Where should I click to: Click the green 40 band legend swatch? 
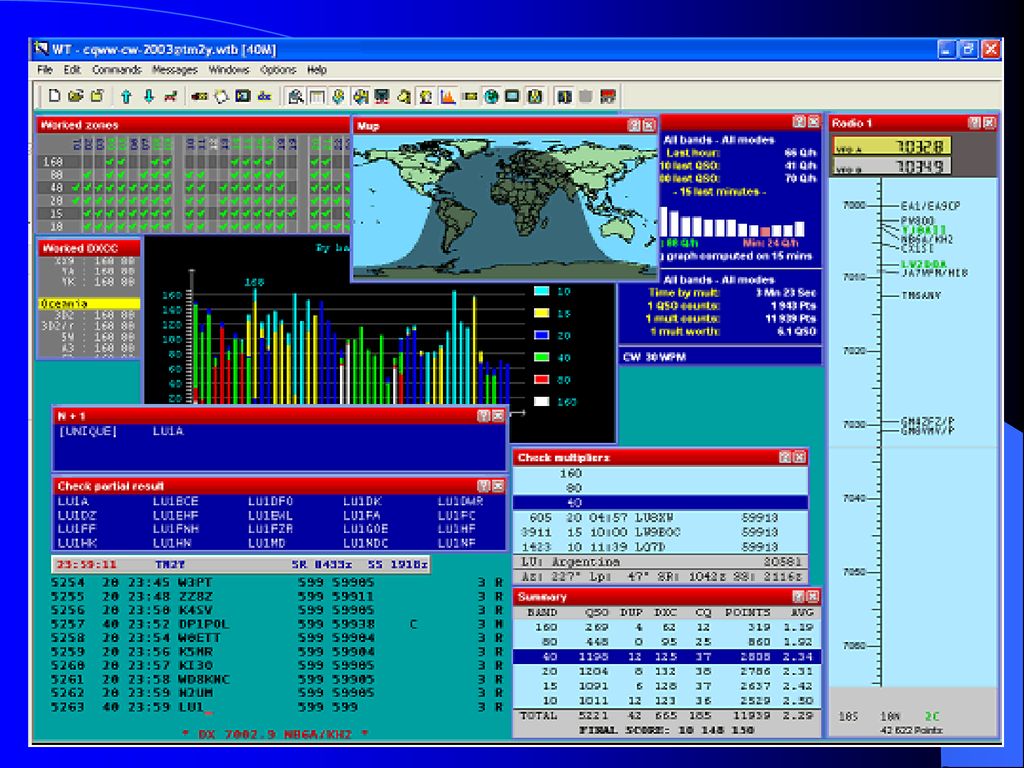pyautogui.click(x=541, y=357)
